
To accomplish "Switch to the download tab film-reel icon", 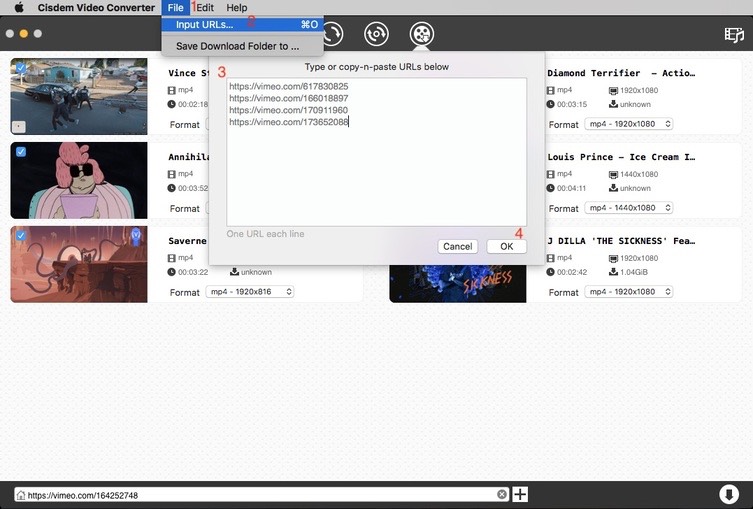I will (x=422, y=34).
